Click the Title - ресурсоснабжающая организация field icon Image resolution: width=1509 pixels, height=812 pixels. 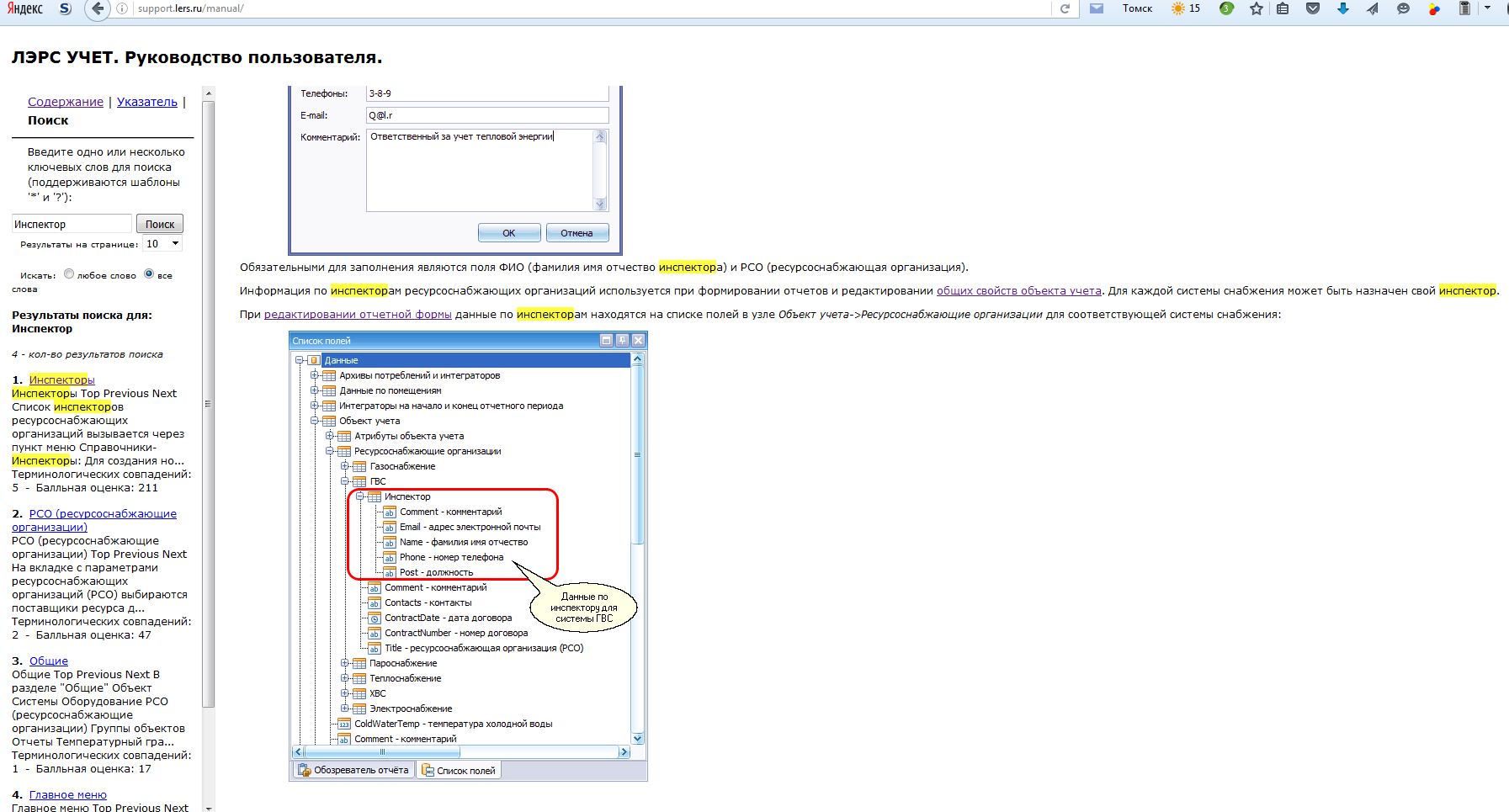375,649
